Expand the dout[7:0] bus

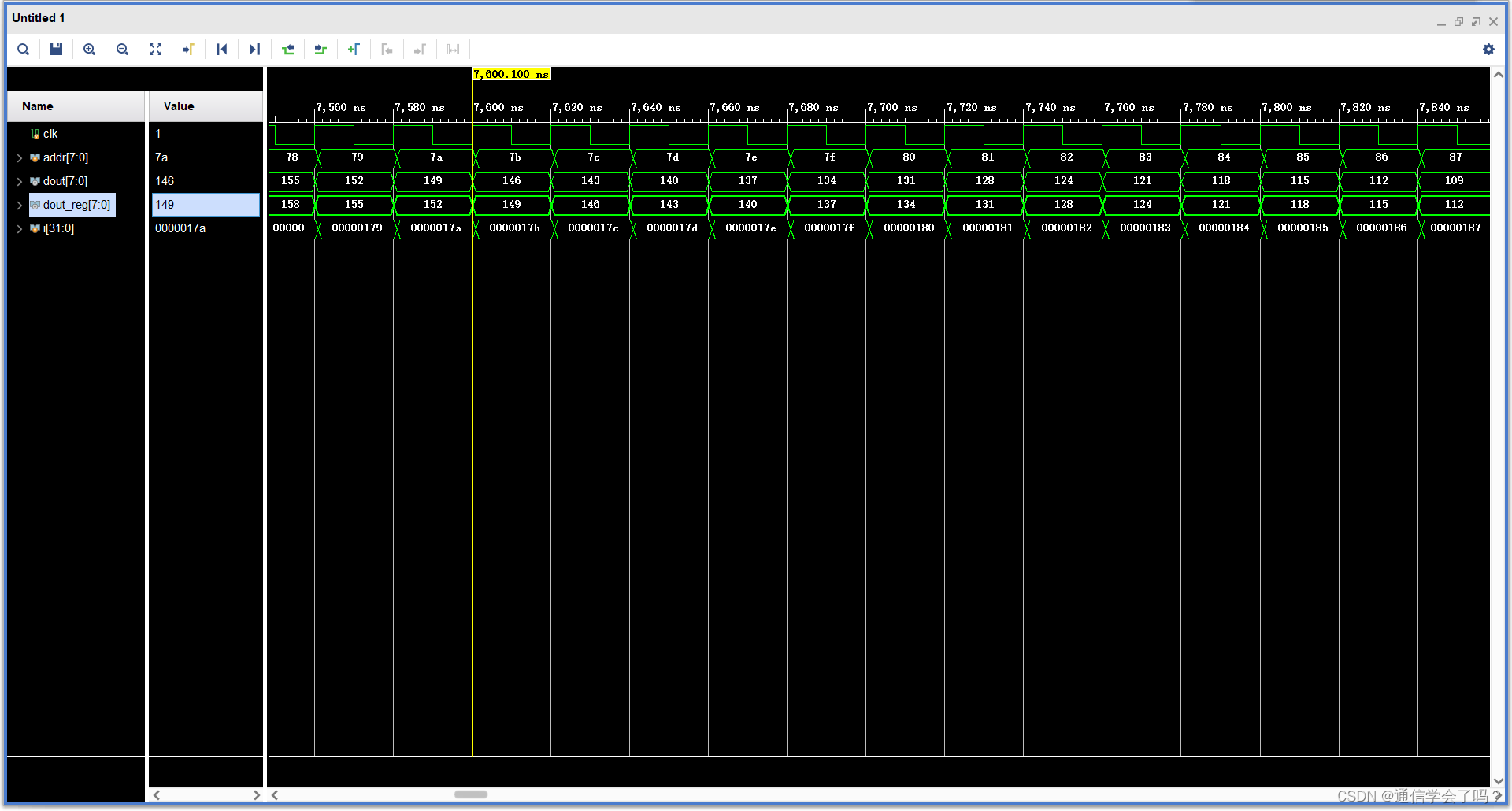[x=20, y=182]
